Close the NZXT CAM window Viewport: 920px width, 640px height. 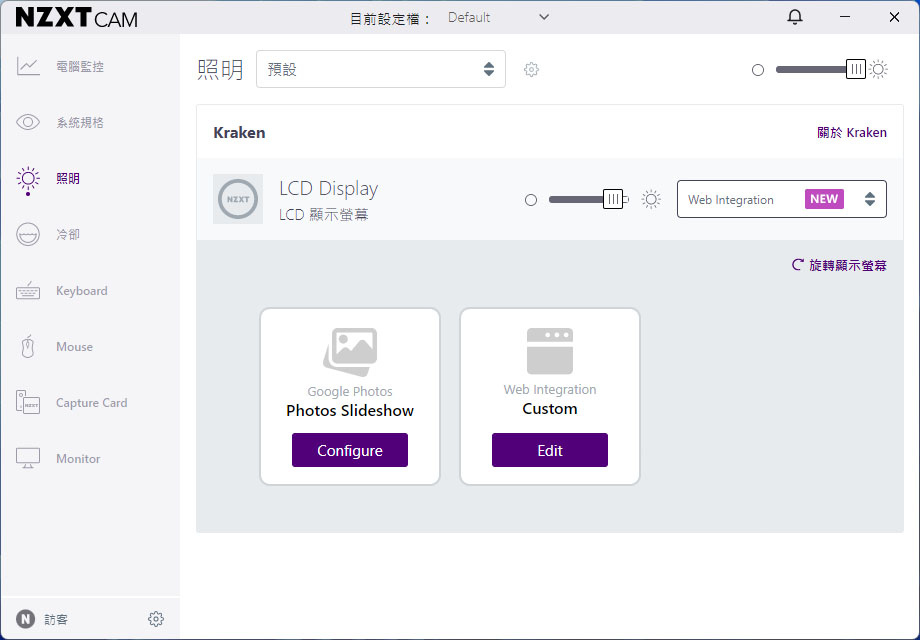[x=894, y=17]
